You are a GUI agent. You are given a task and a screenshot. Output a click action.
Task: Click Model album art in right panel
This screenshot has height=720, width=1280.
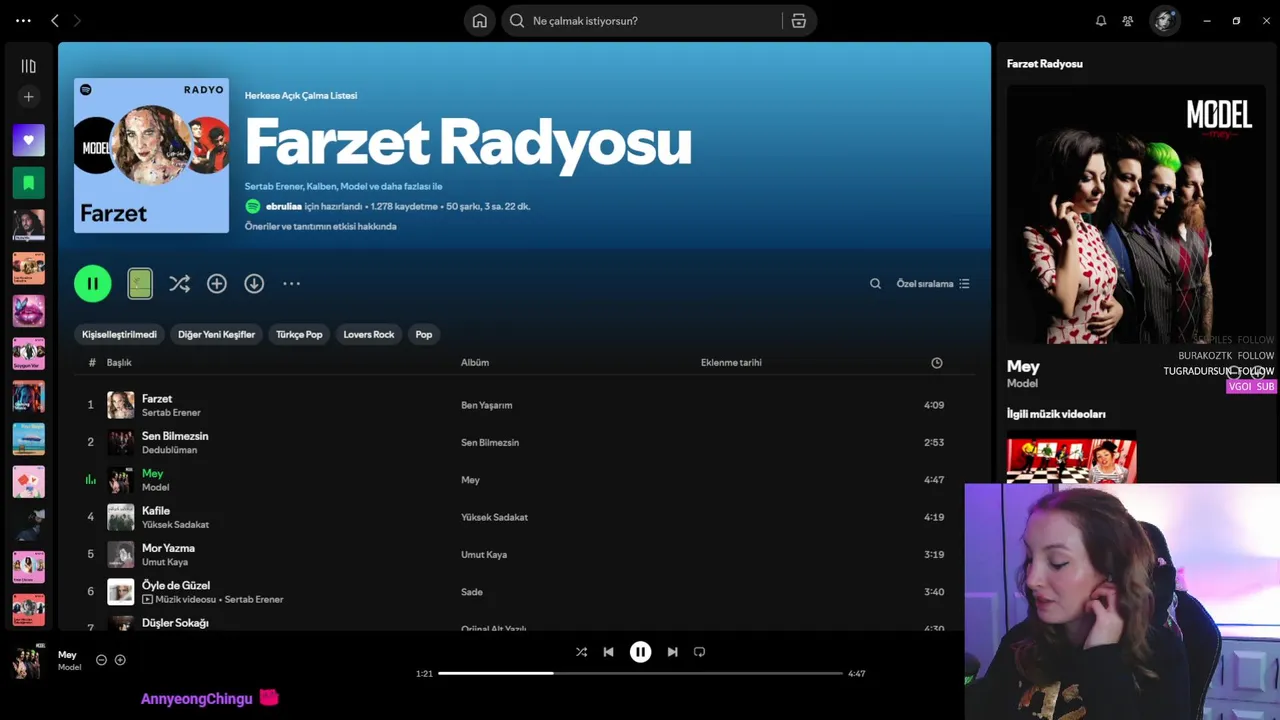[1136, 214]
